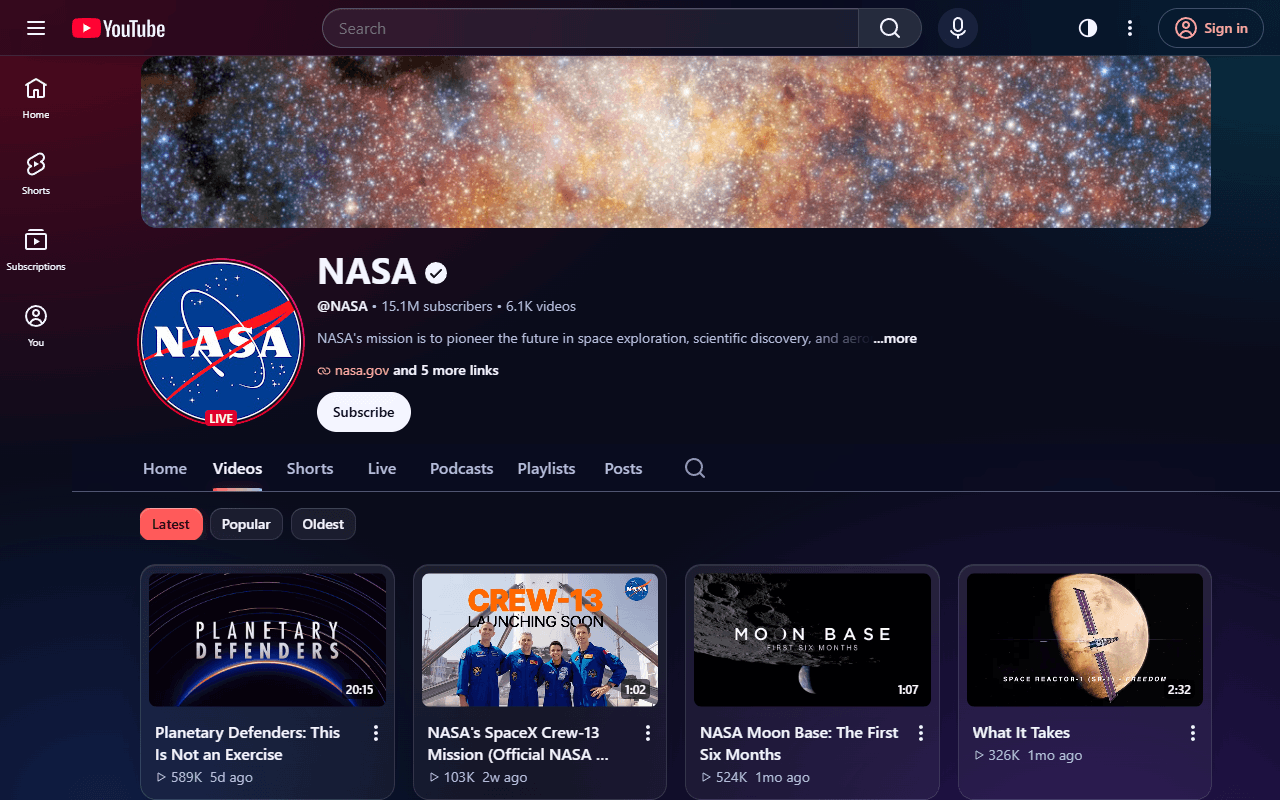Click the 2:32 duration badge
This screenshot has height=800, width=1280.
1179,690
